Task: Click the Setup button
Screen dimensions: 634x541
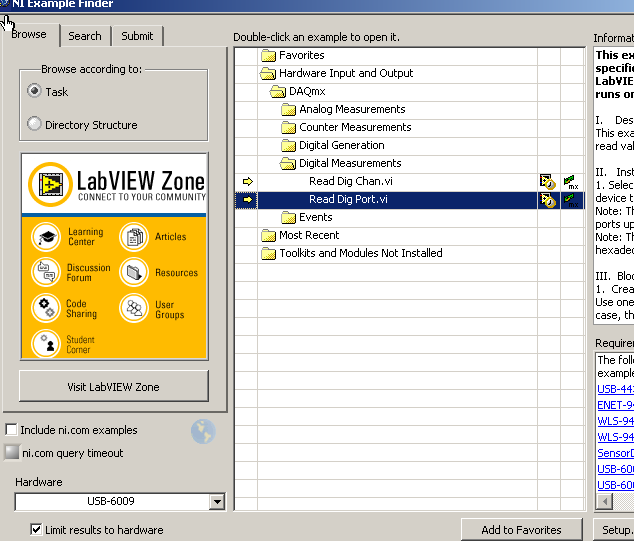Action: click(x=615, y=530)
